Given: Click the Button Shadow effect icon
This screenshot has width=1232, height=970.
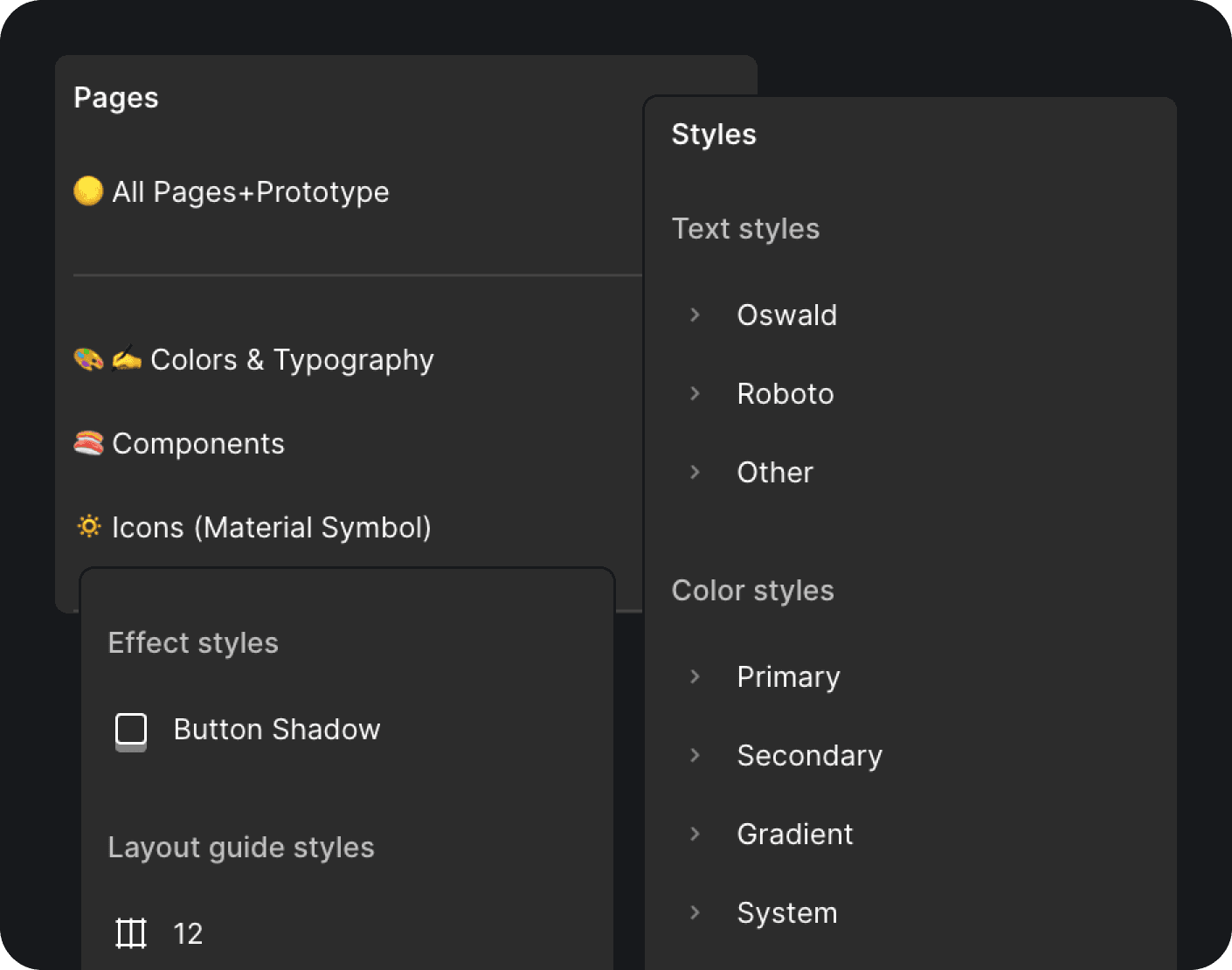Looking at the screenshot, I should pos(131,731).
